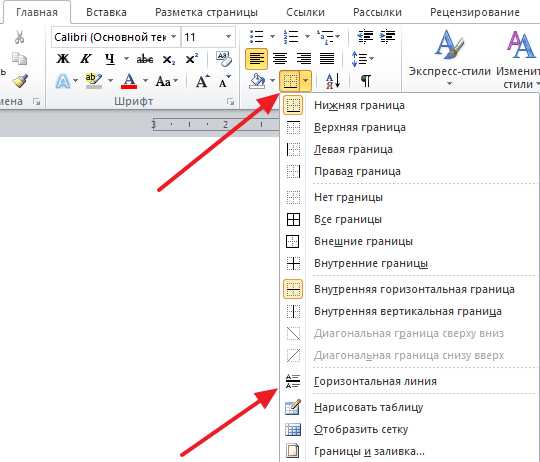Click the numbered list icon
This screenshot has width=540, height=462.
[291, 36]
